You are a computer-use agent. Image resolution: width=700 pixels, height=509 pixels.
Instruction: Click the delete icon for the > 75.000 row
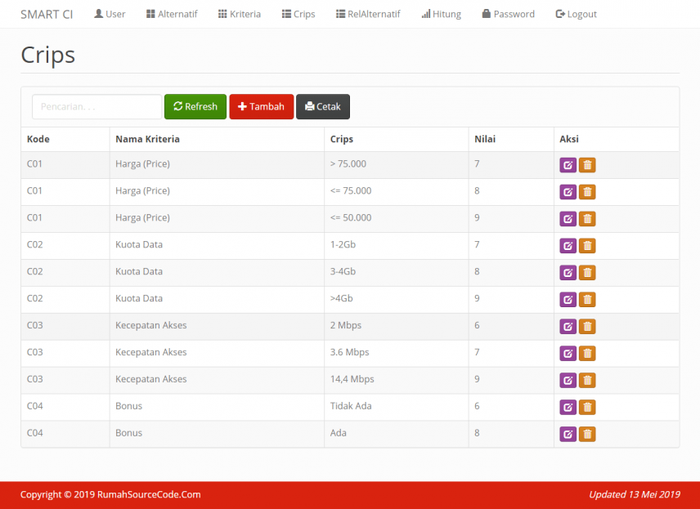(588, 165)
